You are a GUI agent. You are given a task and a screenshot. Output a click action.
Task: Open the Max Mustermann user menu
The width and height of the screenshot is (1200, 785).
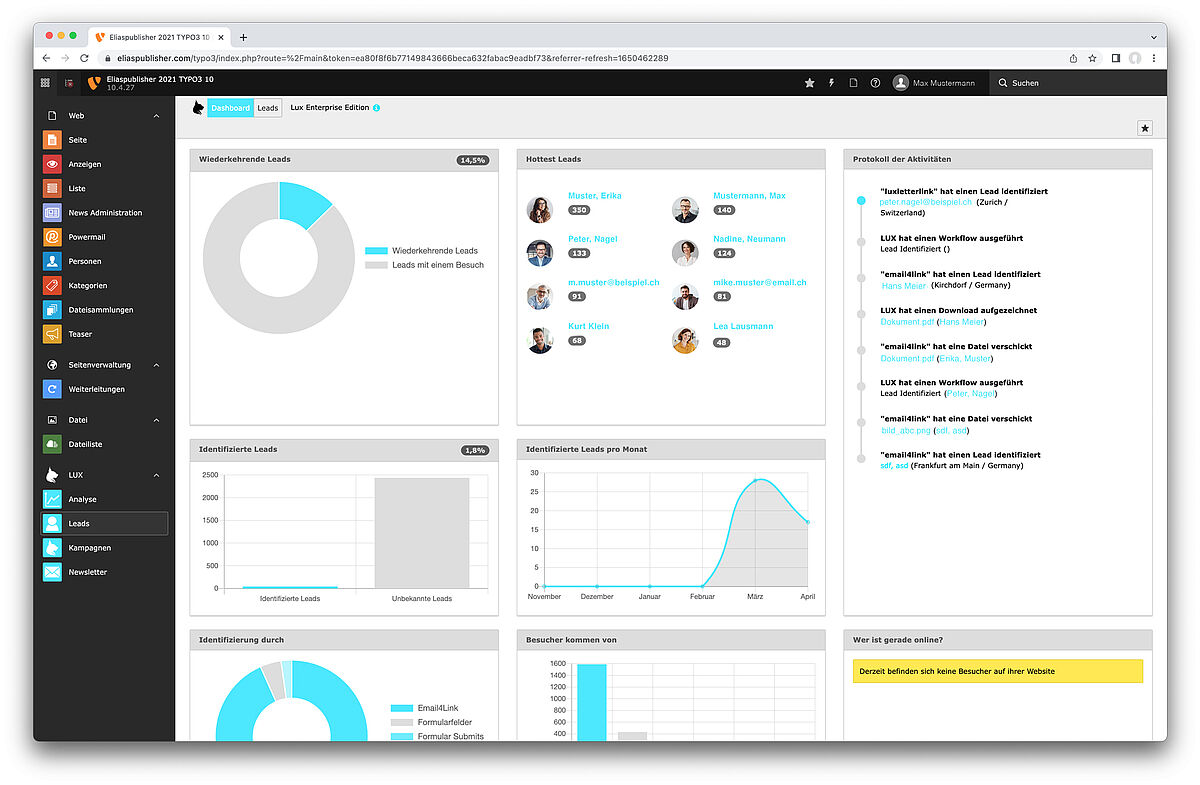pos(936,83)
